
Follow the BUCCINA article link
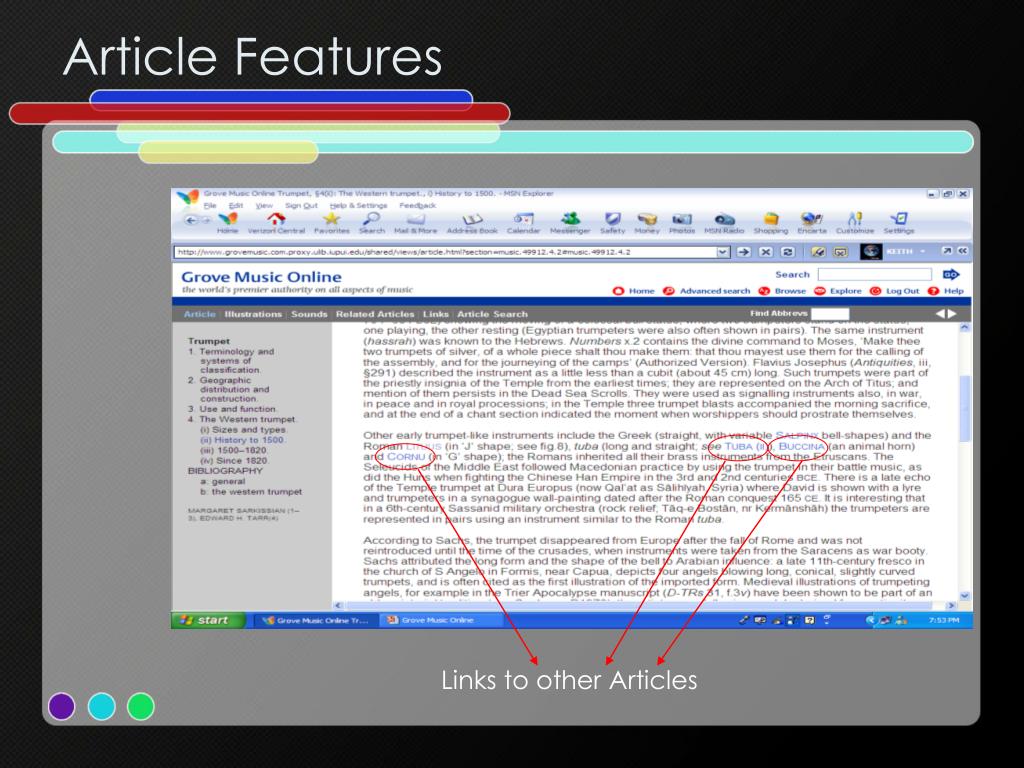[x=802, y=446]
